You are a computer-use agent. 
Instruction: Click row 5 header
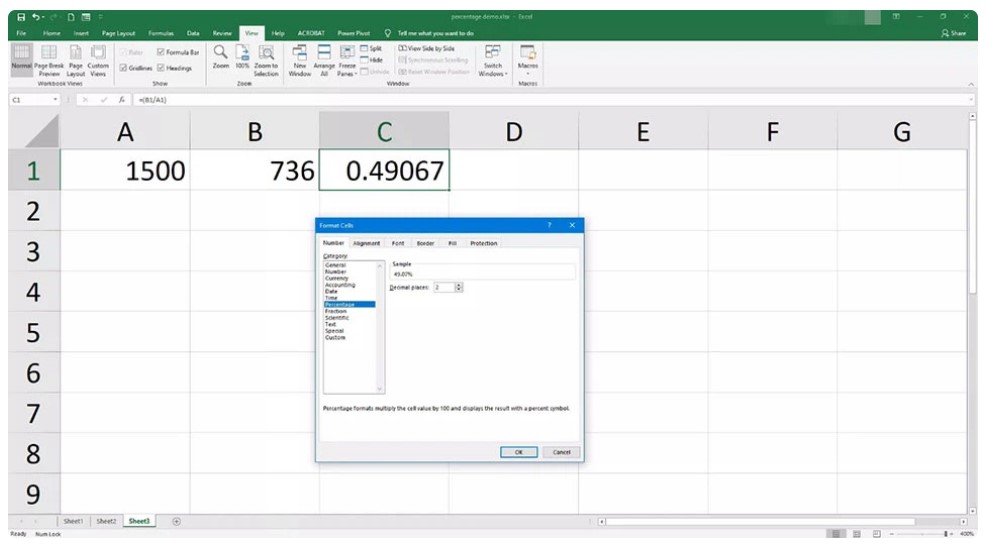(x=34, y=332)
